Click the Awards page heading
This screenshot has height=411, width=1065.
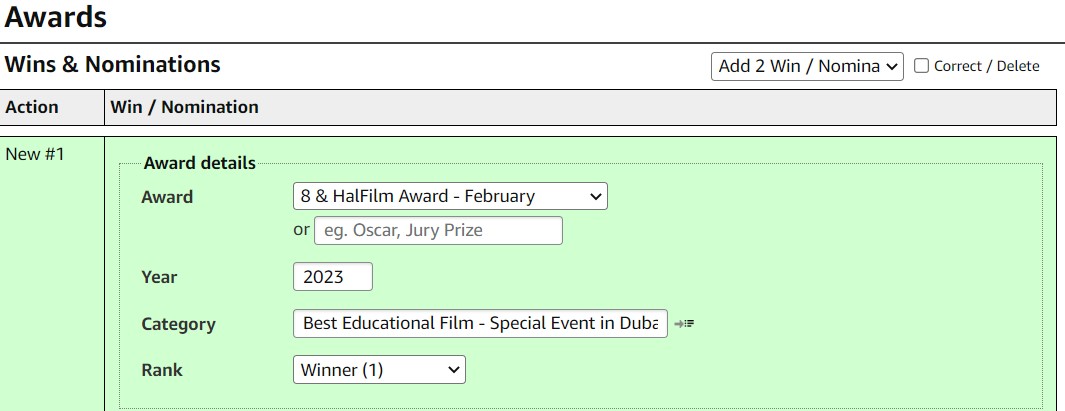[56, 17]
